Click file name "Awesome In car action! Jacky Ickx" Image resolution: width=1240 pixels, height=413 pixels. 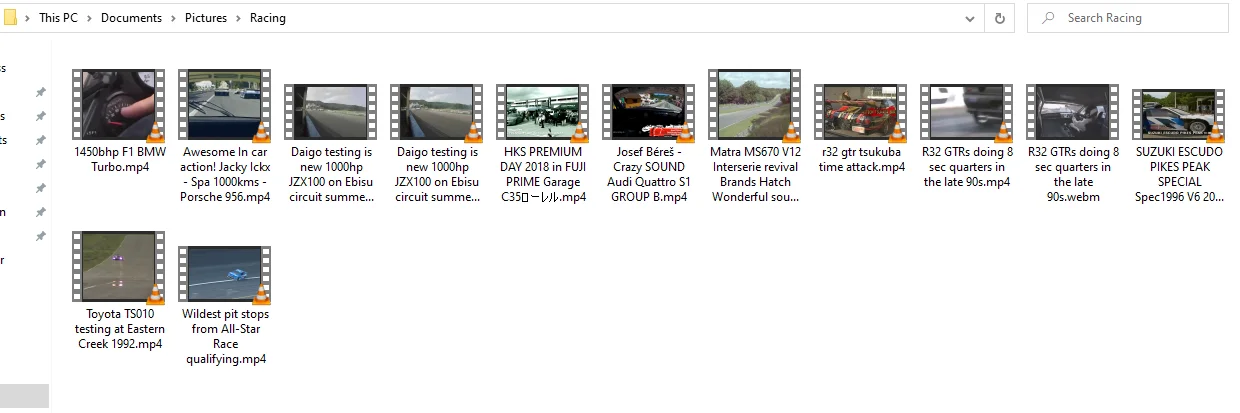[x=226, y=174]
